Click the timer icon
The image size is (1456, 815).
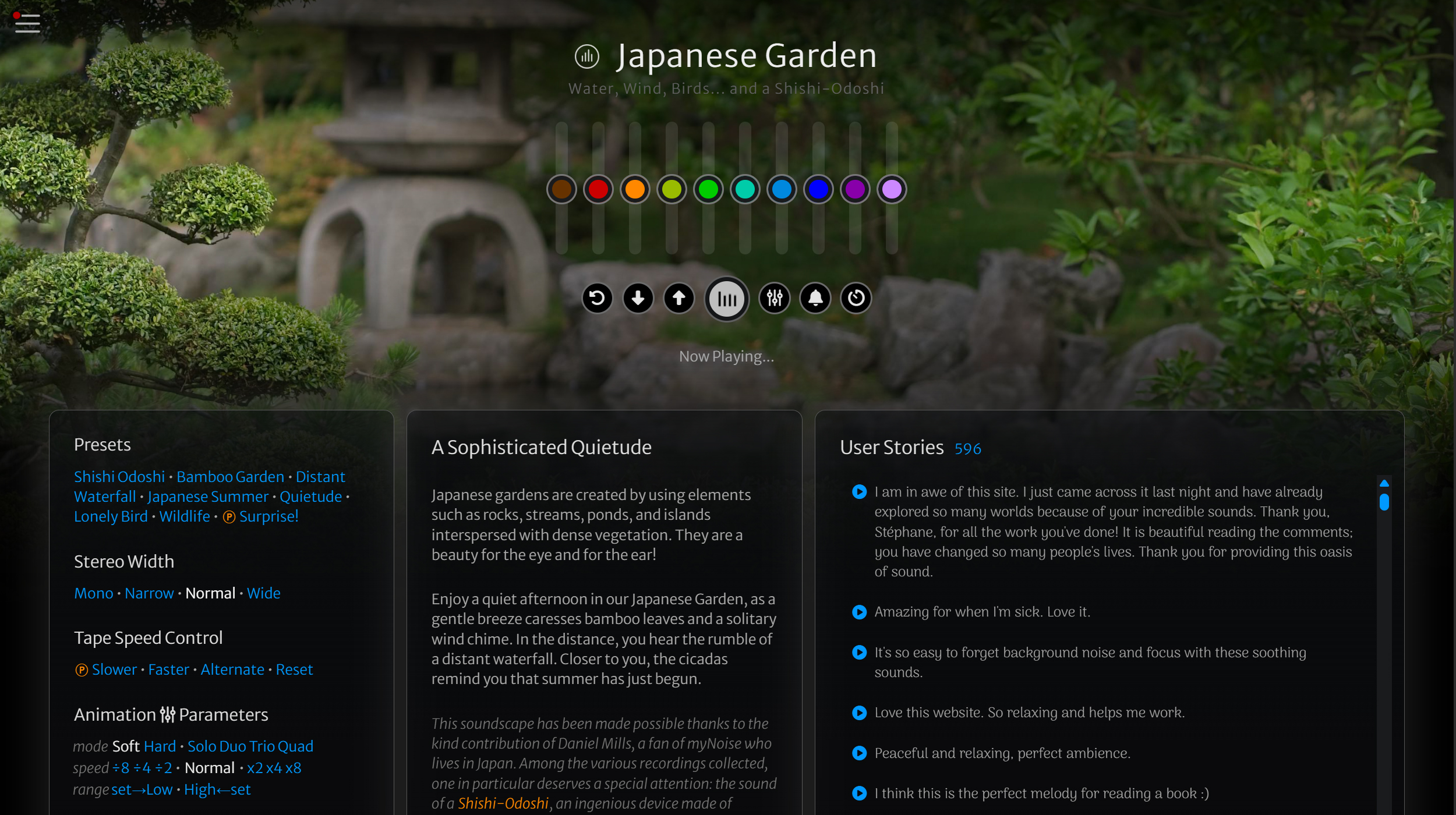click(x=856, y=299)
